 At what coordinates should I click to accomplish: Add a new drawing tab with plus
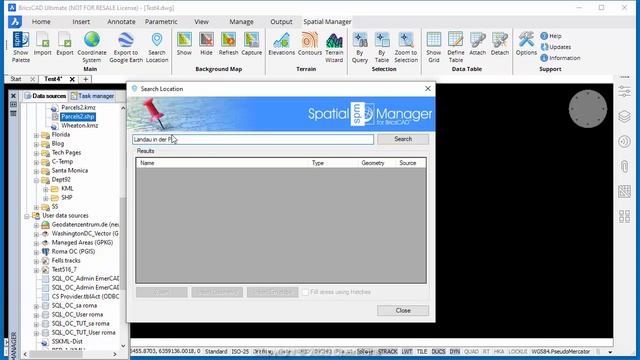tap(85, 79)
